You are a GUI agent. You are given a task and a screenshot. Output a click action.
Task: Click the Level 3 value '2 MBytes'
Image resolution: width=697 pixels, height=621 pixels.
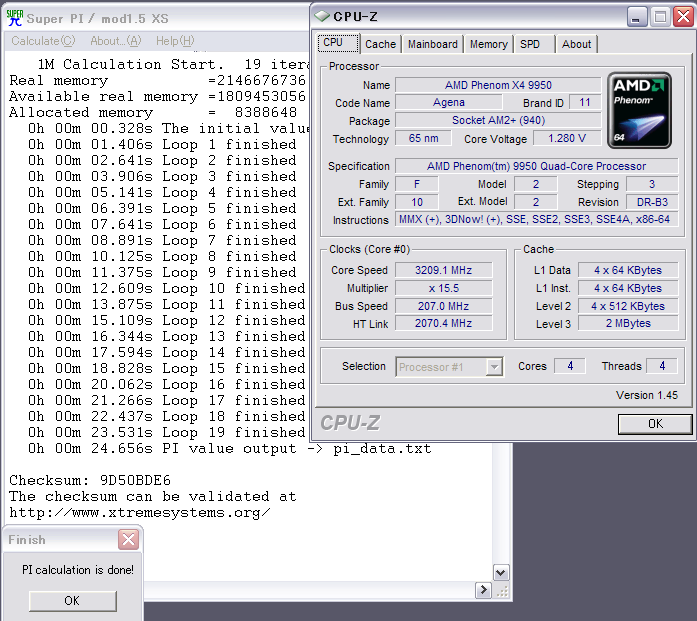[628, 323]
